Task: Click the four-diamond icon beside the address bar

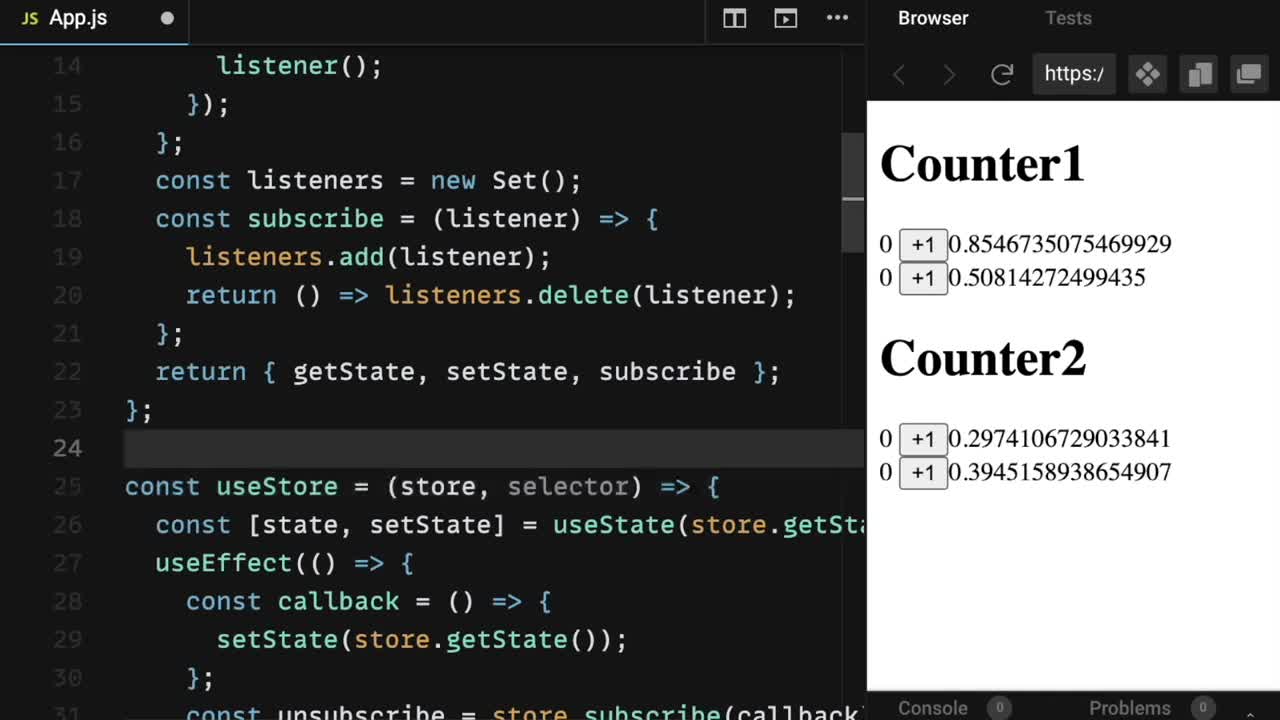Action: click(1147, 74)
